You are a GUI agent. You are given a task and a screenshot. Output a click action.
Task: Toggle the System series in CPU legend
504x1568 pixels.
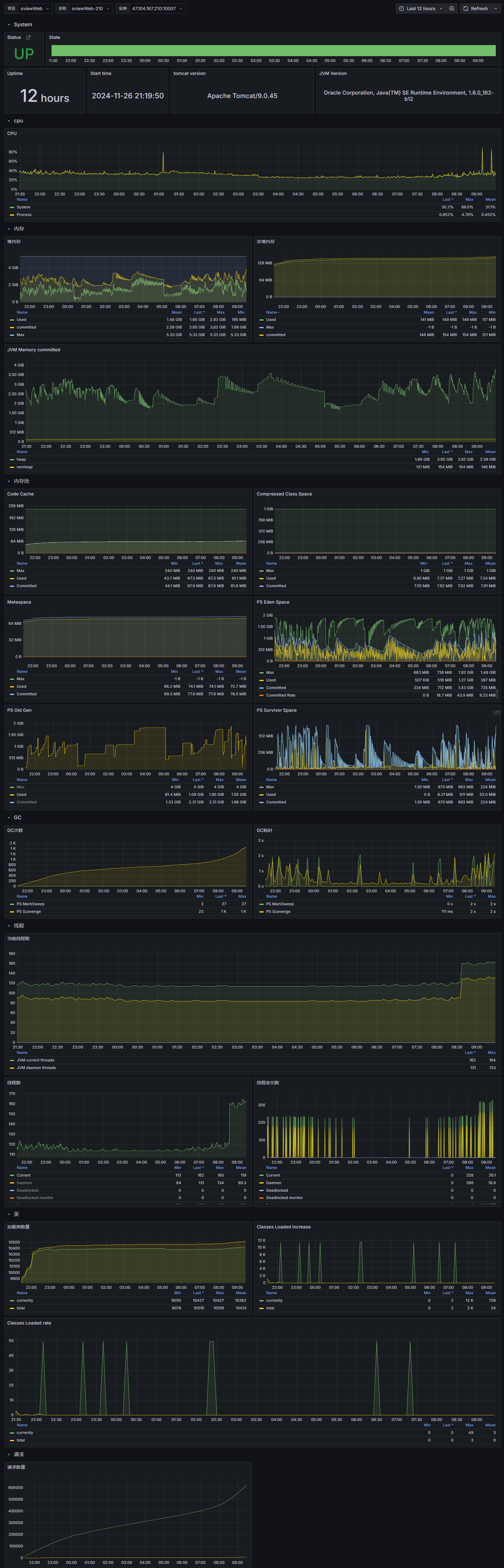coord(23,207)
